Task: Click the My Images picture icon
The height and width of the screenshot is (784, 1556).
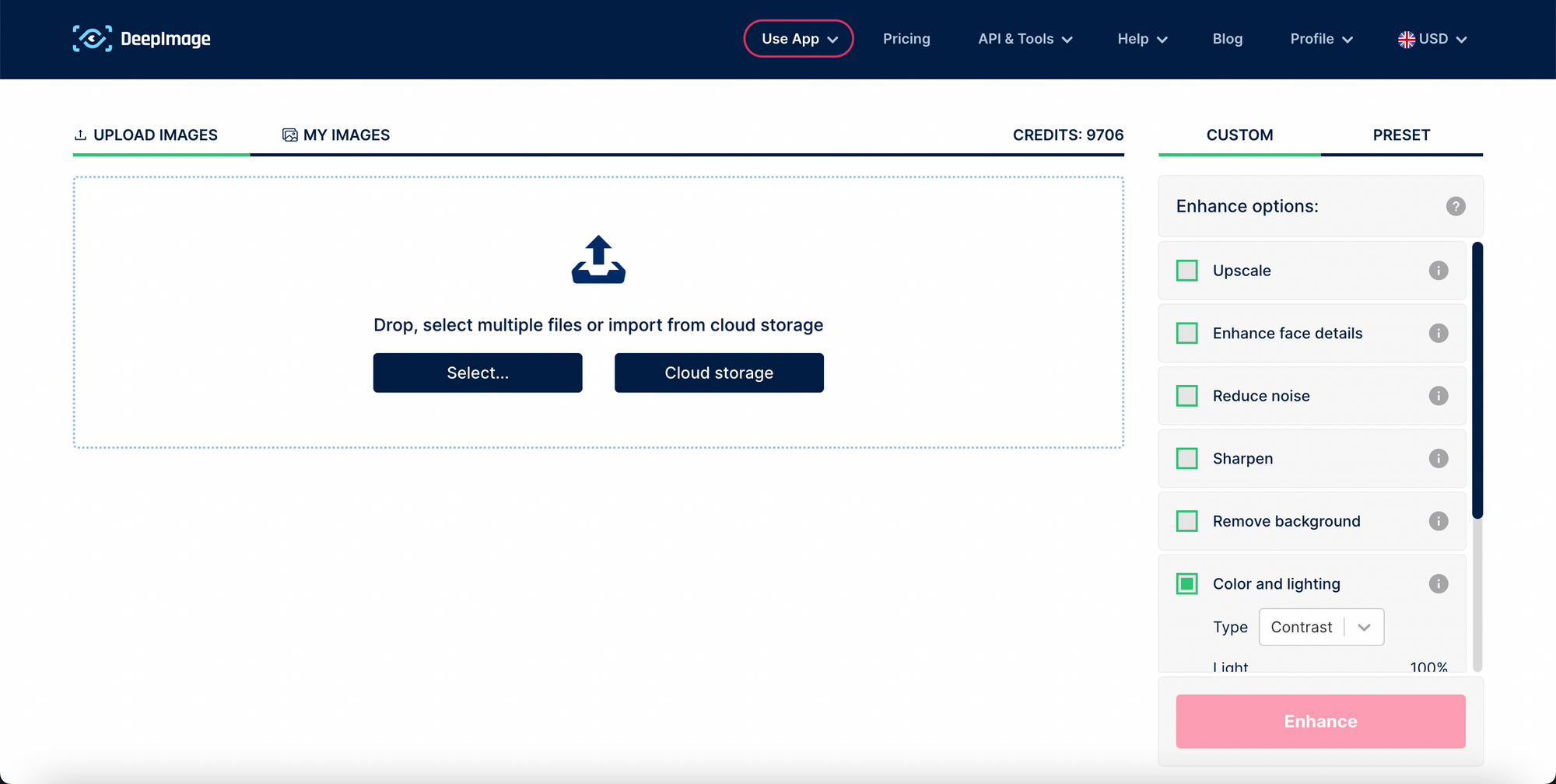Action: point(290,135)
